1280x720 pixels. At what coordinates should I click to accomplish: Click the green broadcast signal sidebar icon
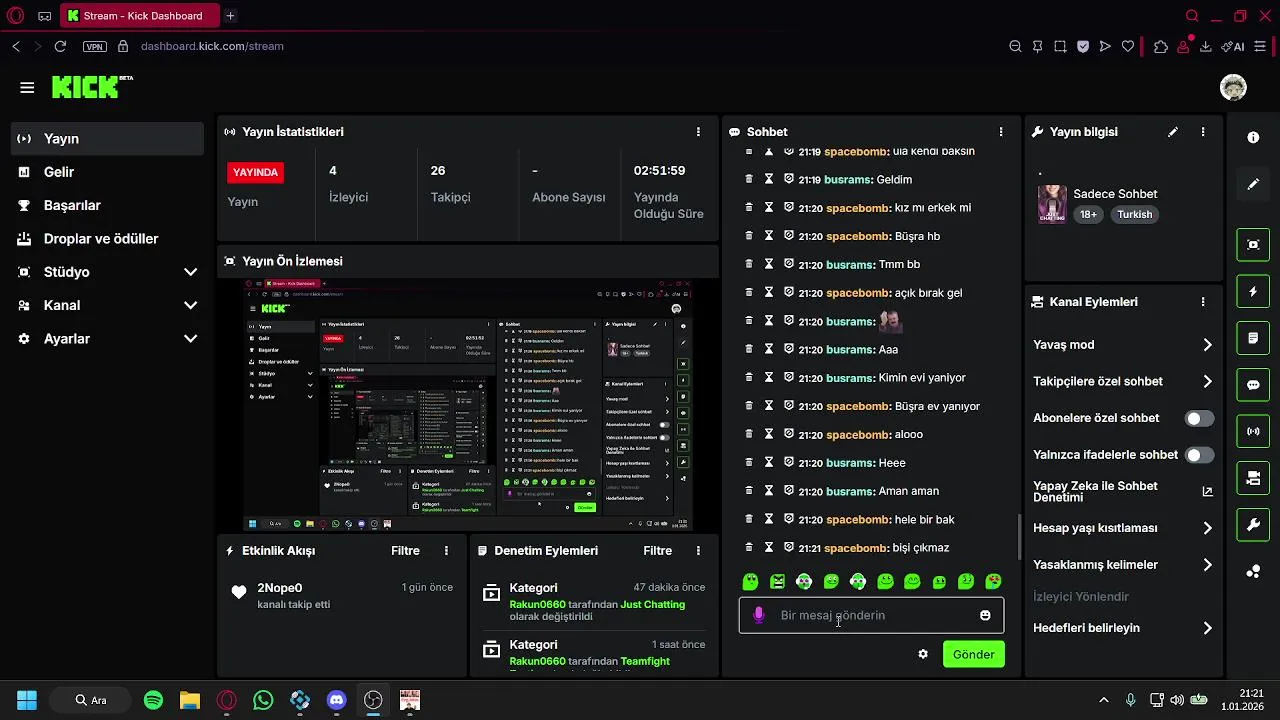1253,432
